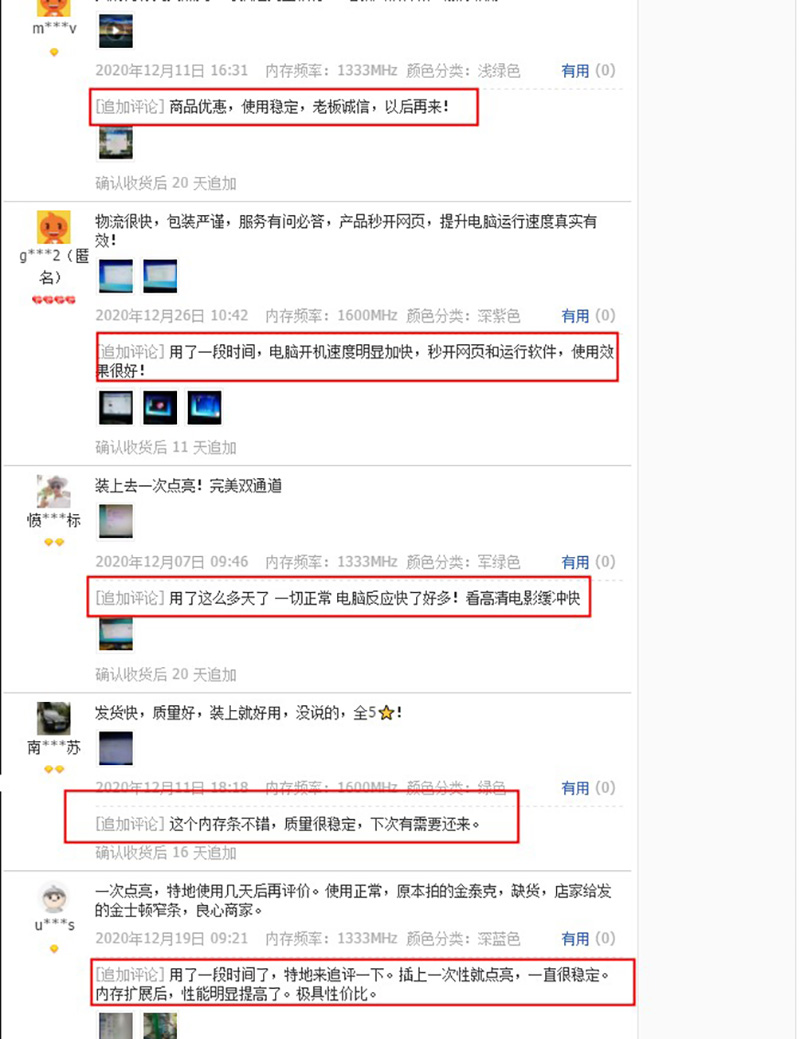Open second photo in g***2's review
Viewport: 800px width, 1039px height.
[160, 276]
